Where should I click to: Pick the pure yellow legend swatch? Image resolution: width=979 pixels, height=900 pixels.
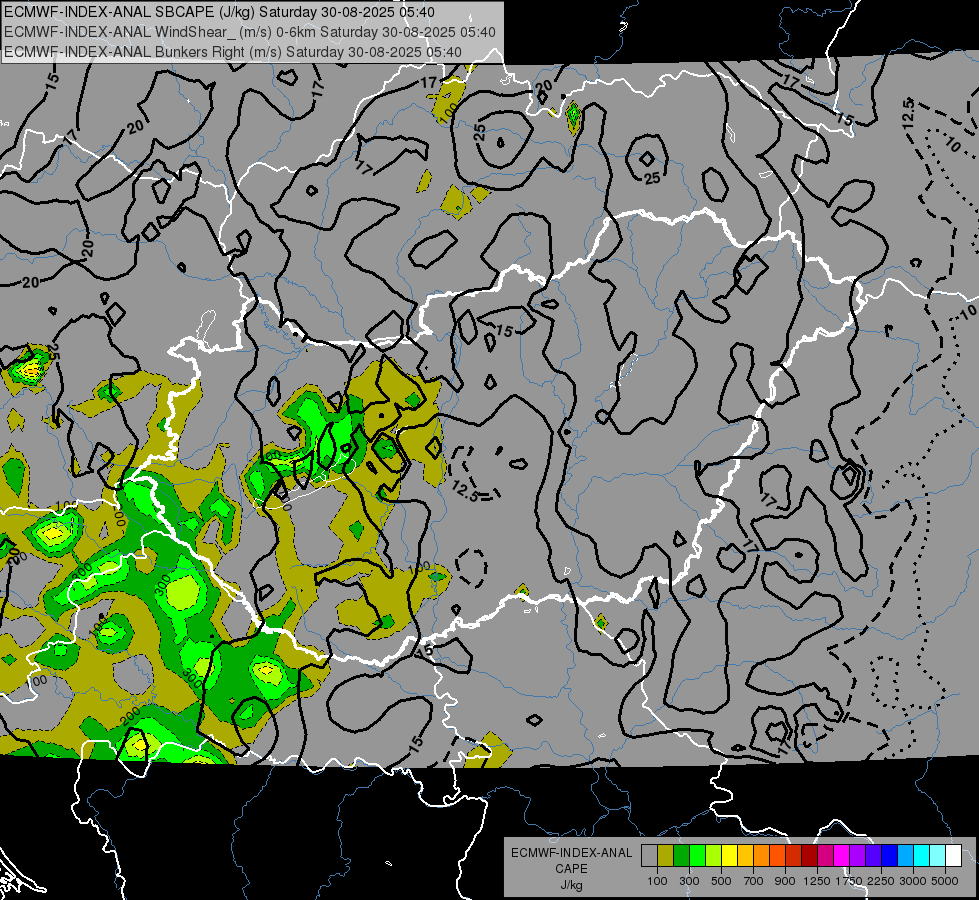pos(729,856)
